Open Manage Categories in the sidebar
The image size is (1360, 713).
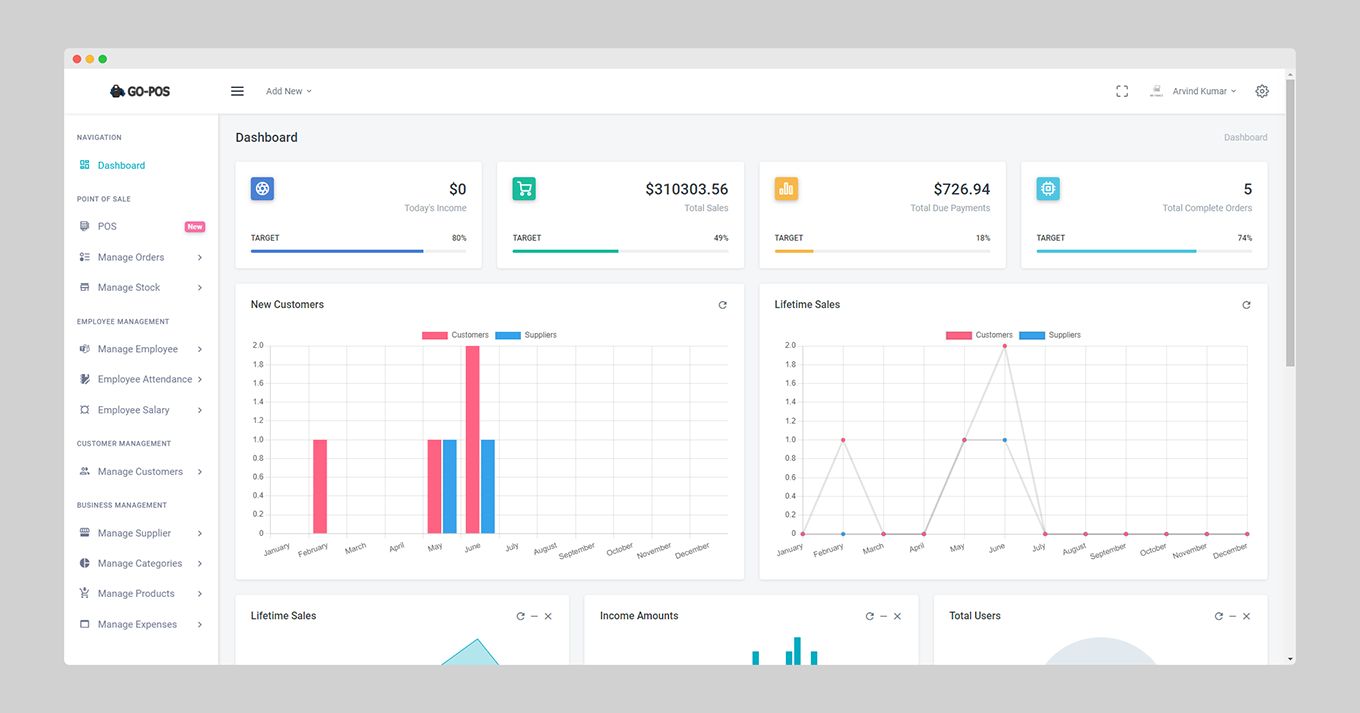tap(141, 564)
